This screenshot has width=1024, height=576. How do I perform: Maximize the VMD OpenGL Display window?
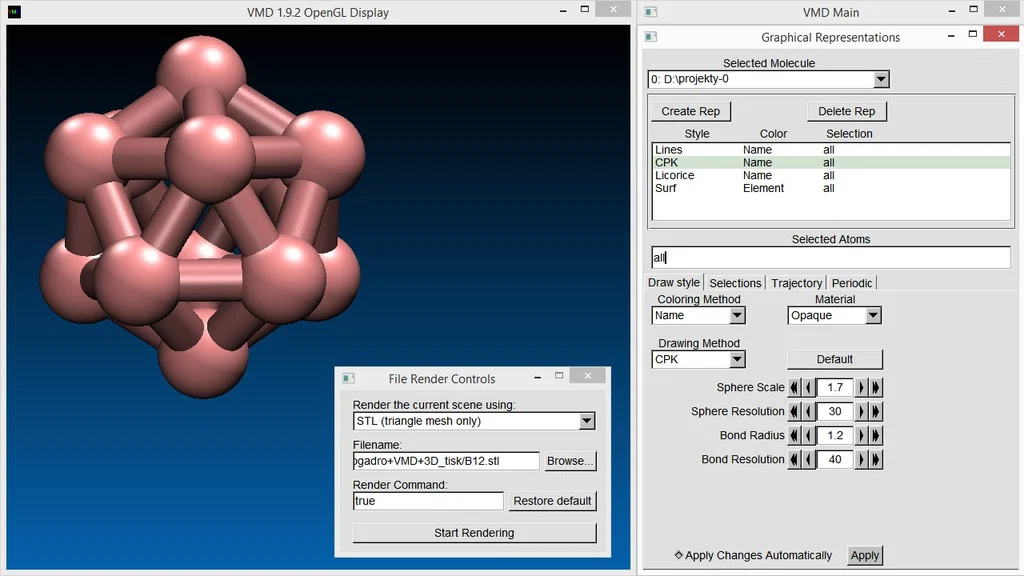click(x=584, y=9)
